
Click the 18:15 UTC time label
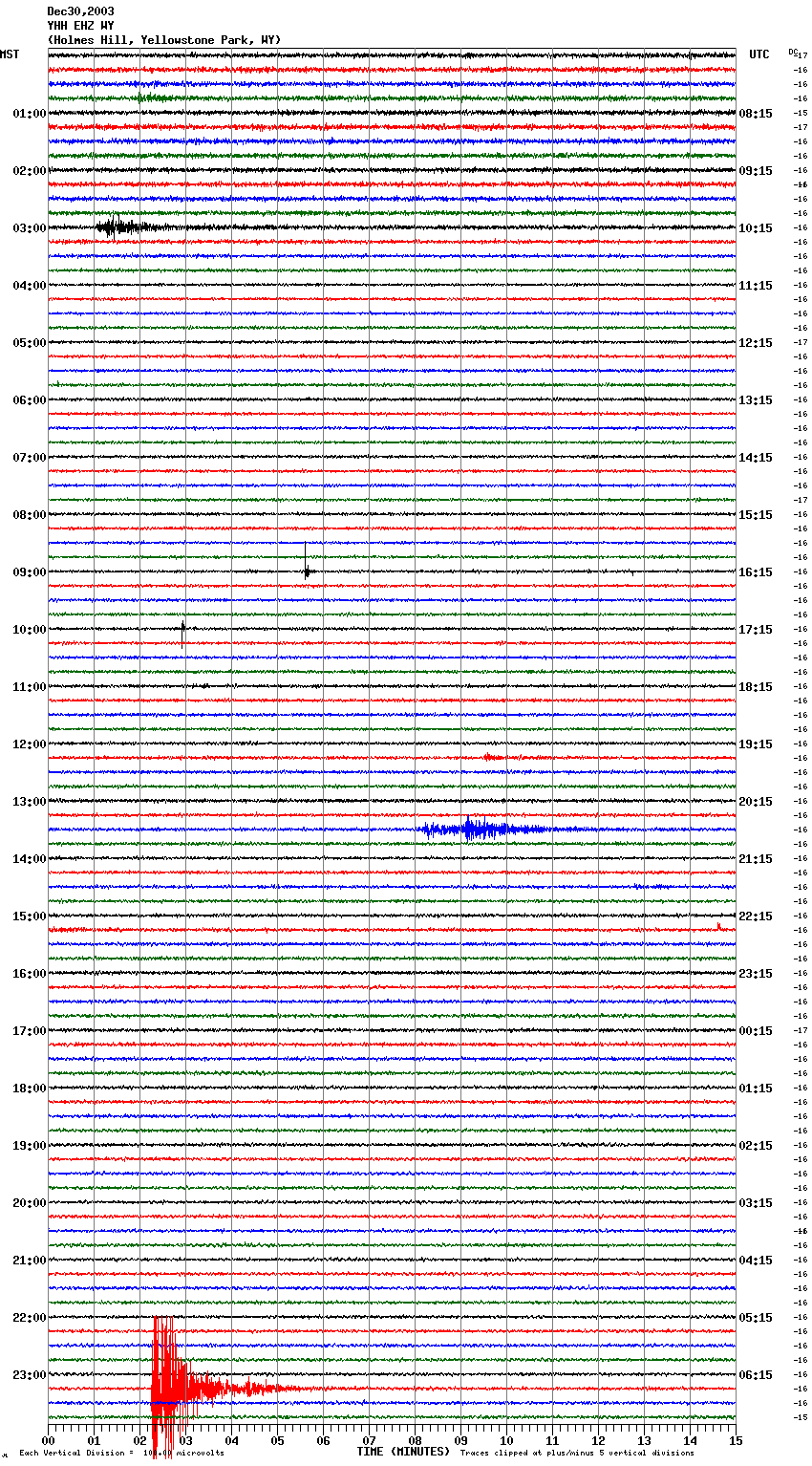pos(756,687)
